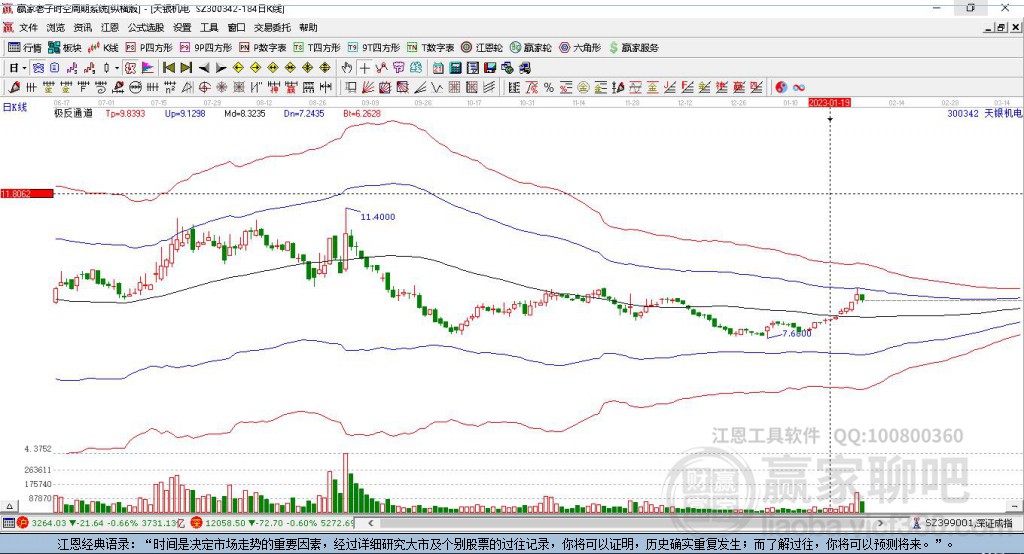Screen dimensions: 1024x554
Task: Click the red floppy disk save icon
Action: pyautogui.click(x=490, y=68)
